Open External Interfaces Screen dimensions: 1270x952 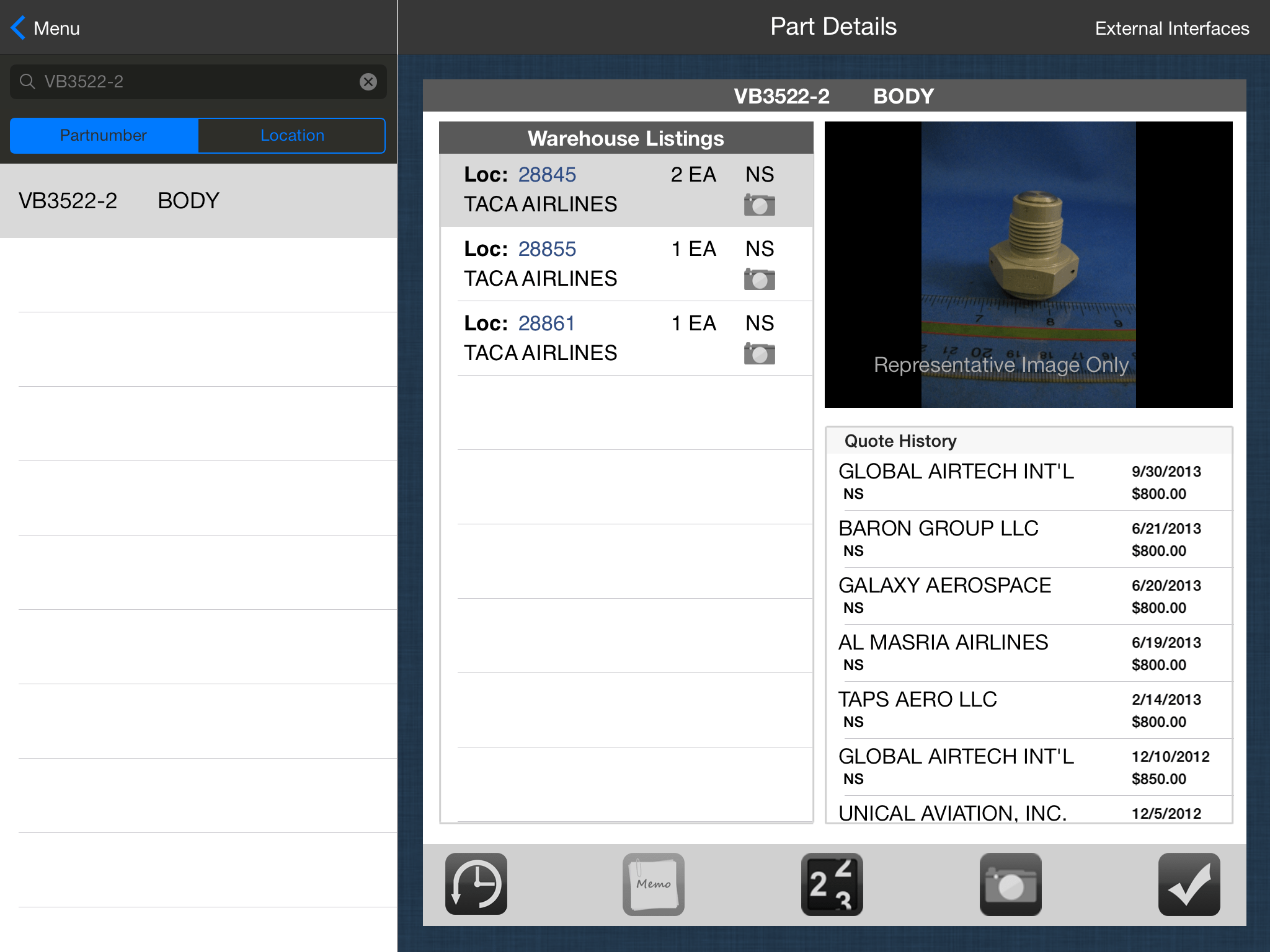[1172, 29]
